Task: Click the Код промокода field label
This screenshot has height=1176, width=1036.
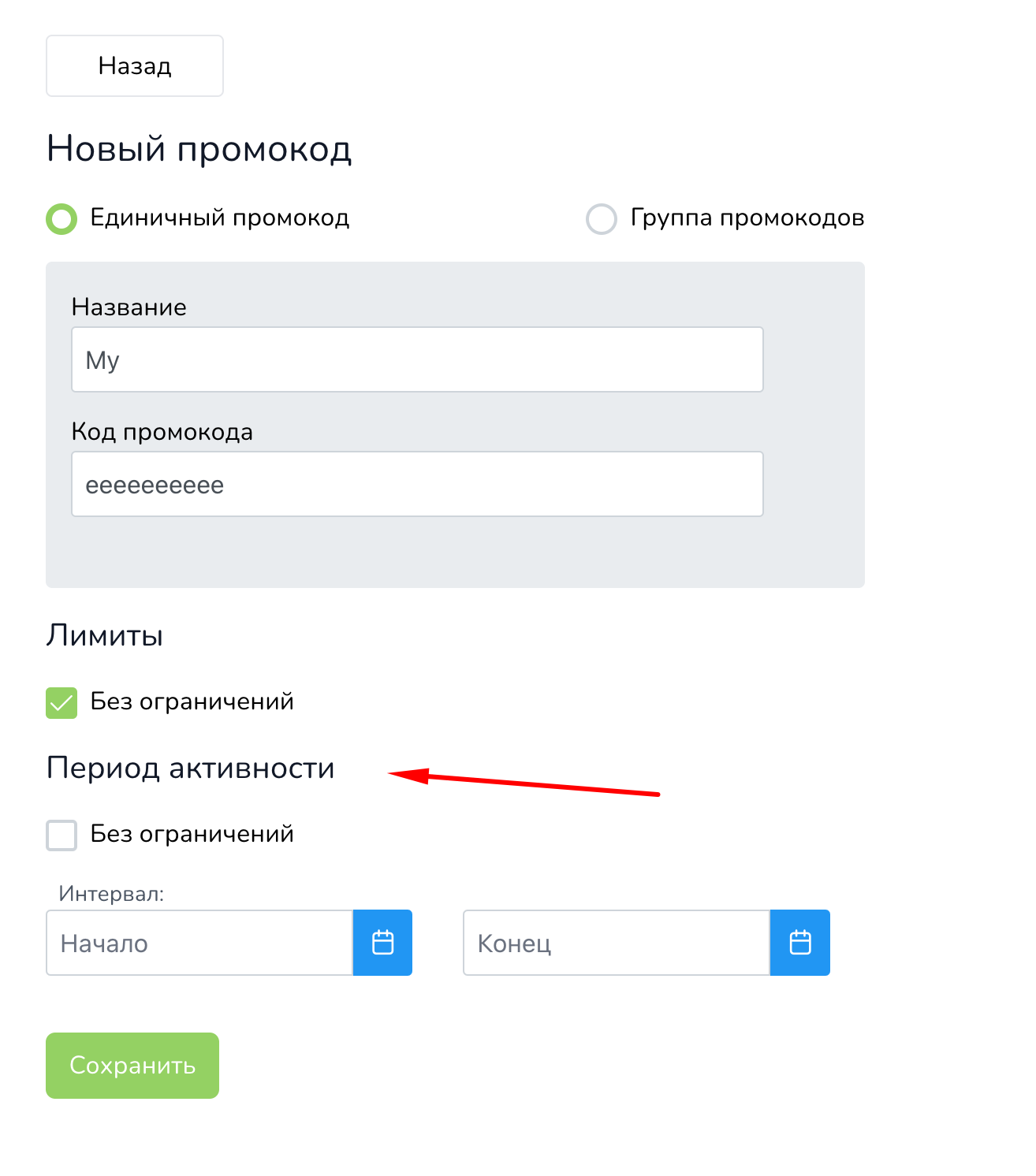Action: click(162, 432)
